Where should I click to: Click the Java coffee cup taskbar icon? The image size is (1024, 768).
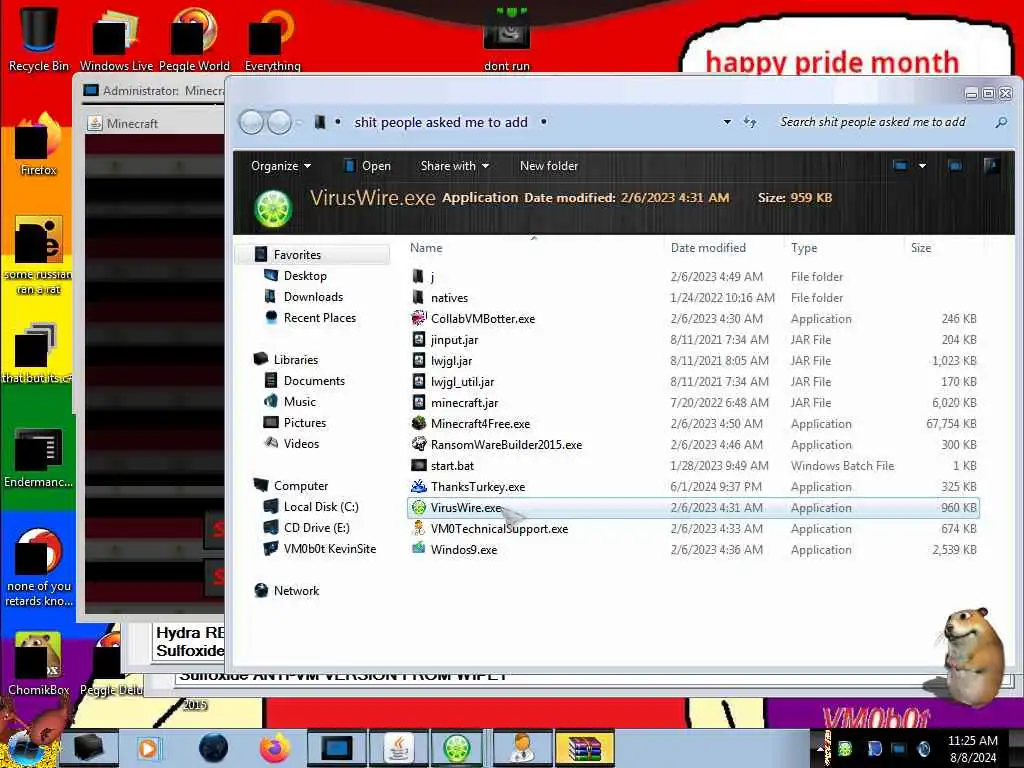(x=398, y=748)
